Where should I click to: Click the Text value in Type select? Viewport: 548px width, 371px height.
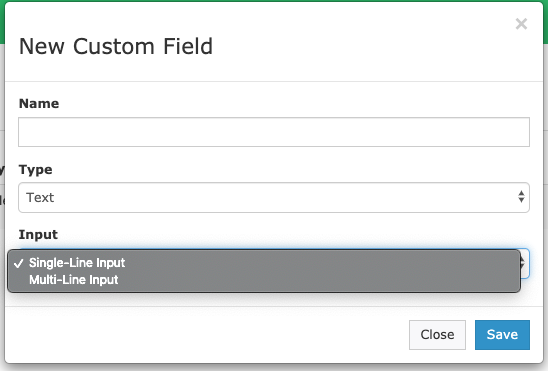click(x=40, y=198)
